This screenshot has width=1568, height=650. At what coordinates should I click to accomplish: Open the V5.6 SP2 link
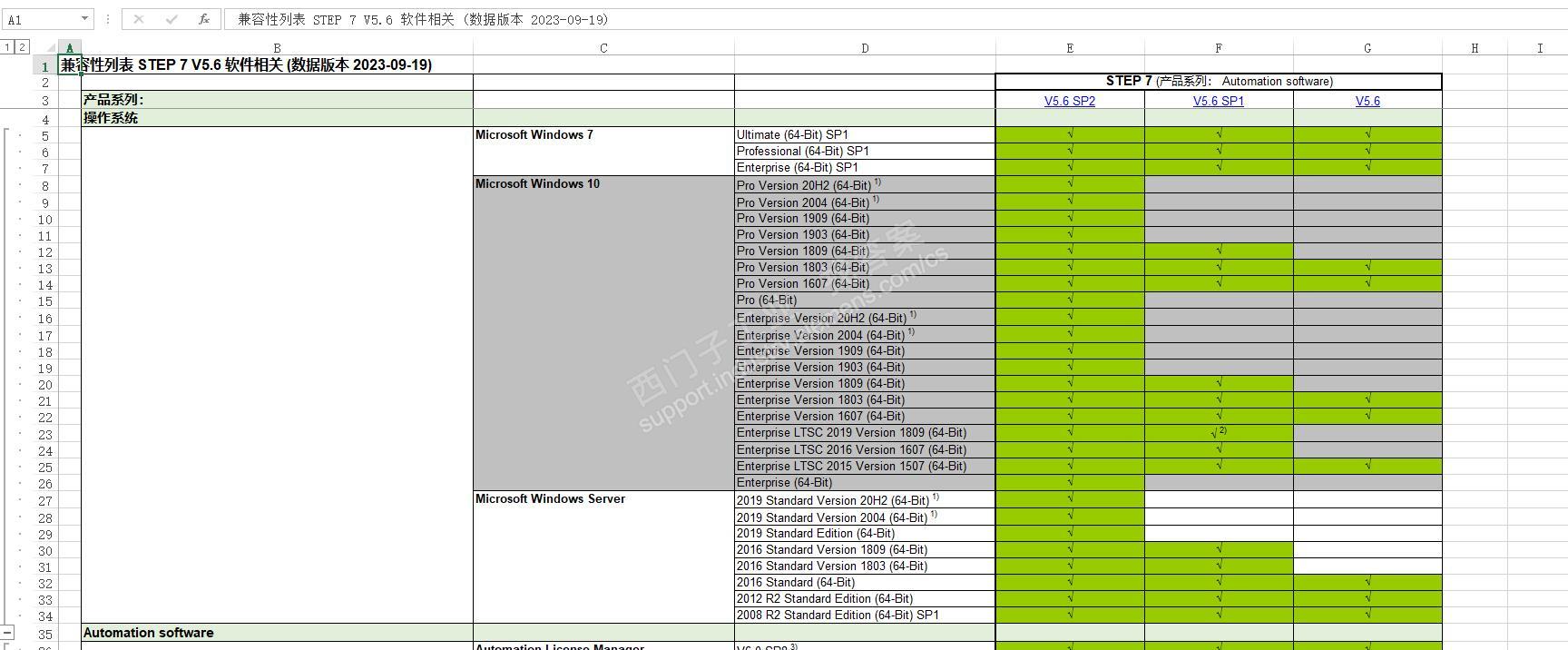pyautogui.click(x=1070, y=101)
